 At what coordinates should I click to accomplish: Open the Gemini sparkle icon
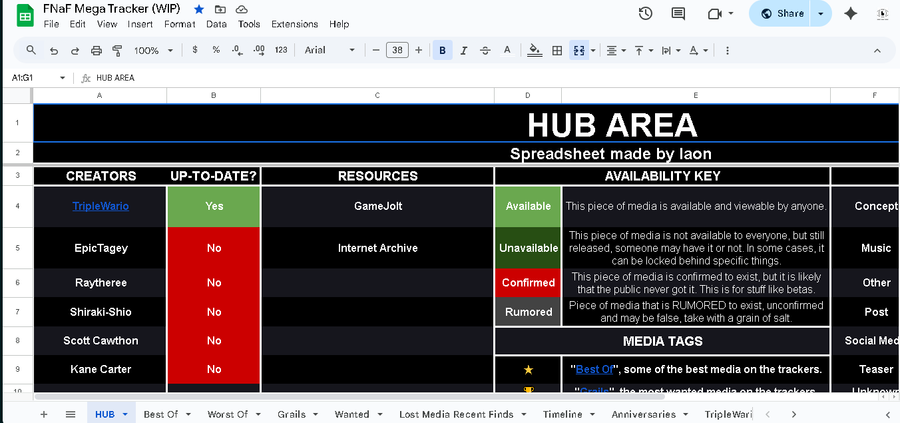tap(851, 13)
